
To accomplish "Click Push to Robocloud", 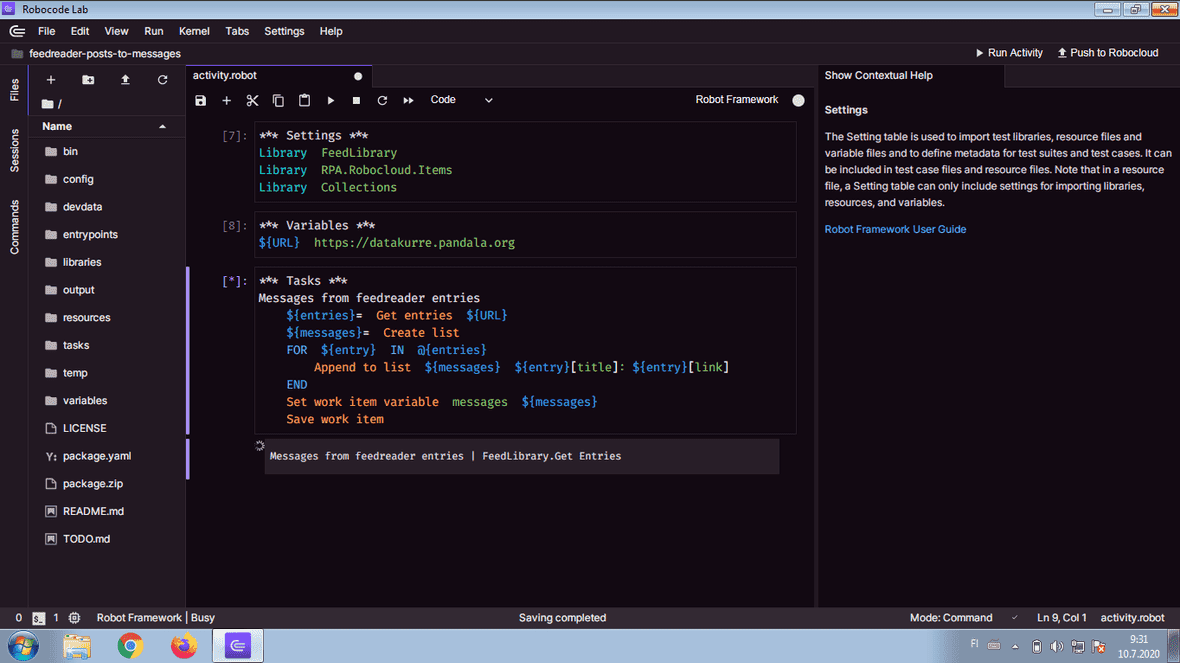I will point(1107,53).
